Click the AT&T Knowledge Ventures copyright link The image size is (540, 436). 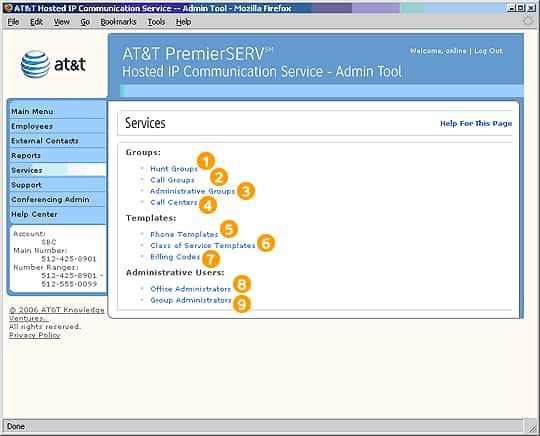pyautogui.click(x=56, y=314)
